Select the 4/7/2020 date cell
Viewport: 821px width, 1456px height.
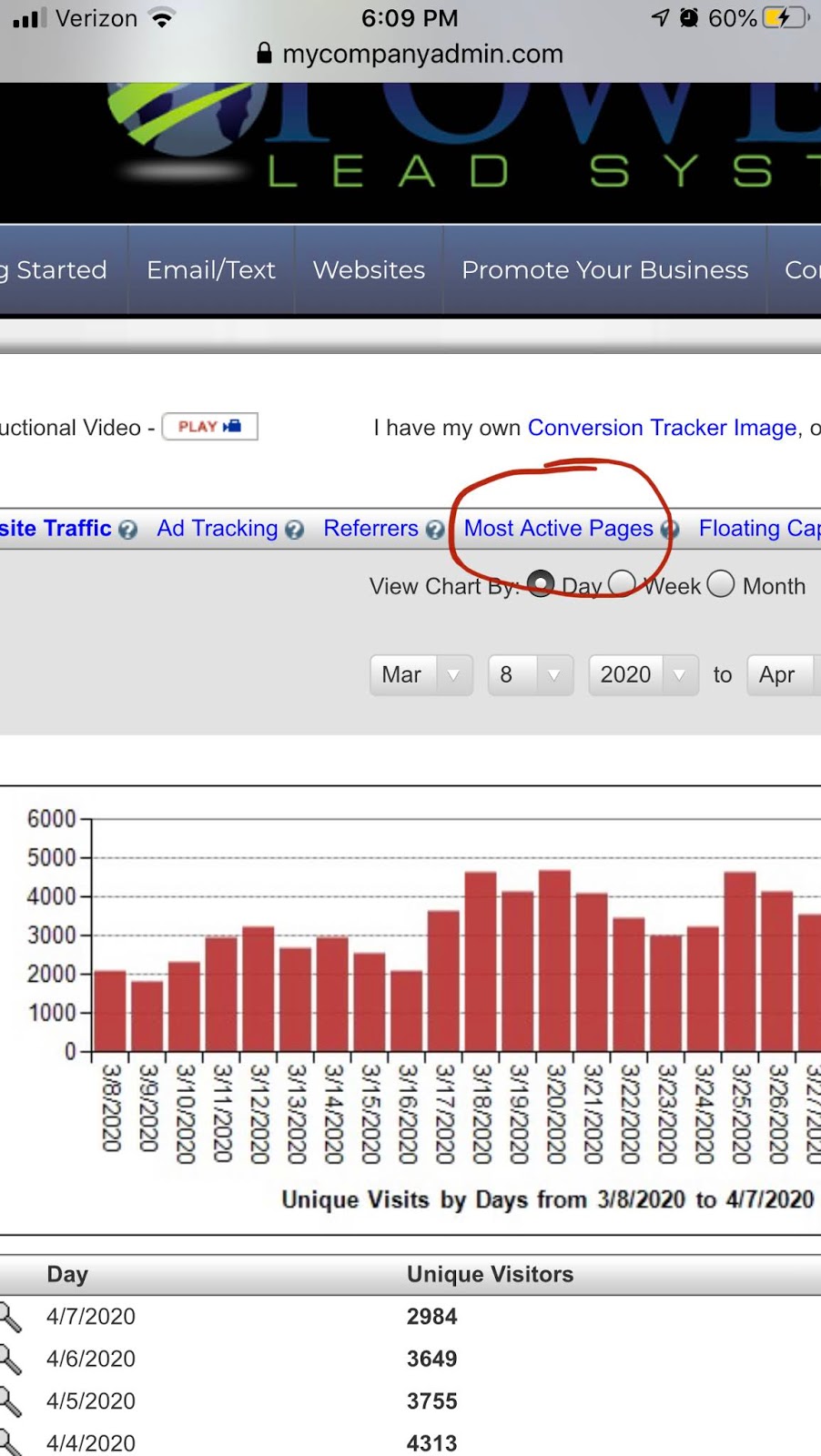click(91, 1317)
